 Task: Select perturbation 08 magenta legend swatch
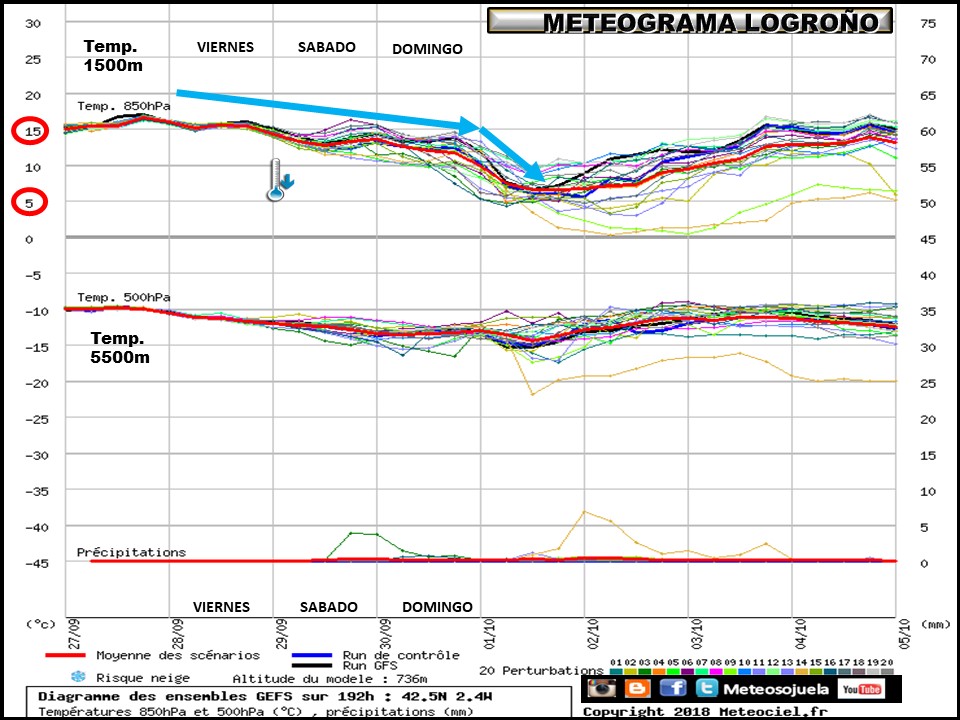(x=716, y=672)
